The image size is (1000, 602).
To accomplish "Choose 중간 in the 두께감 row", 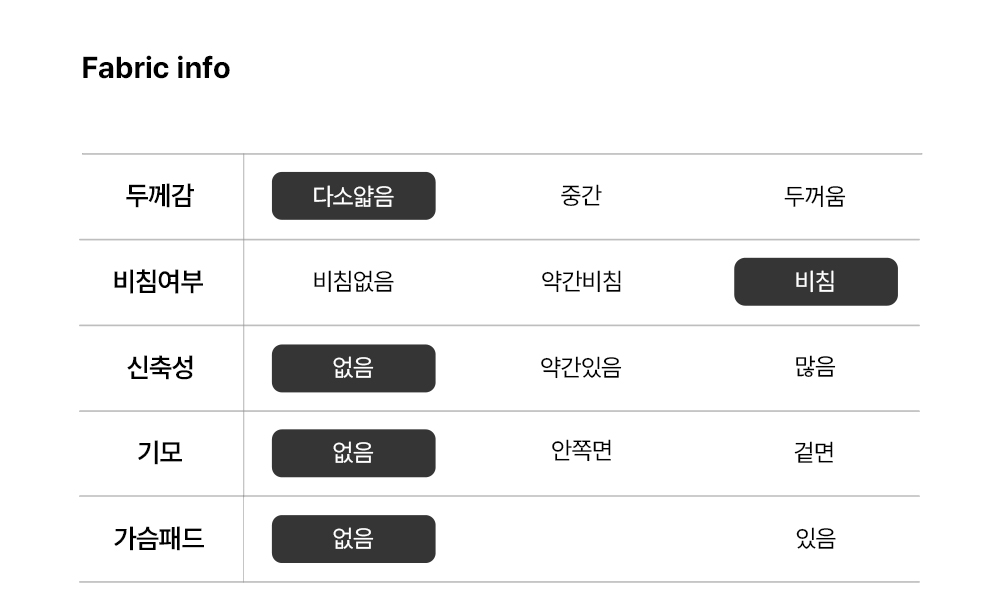I will coord(580,195).
